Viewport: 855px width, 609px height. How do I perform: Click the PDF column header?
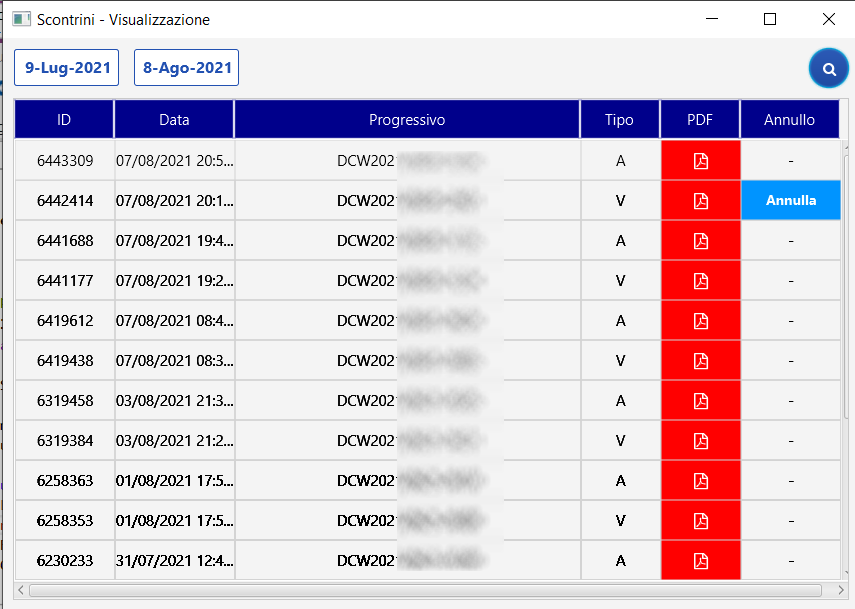click(700, 119)
